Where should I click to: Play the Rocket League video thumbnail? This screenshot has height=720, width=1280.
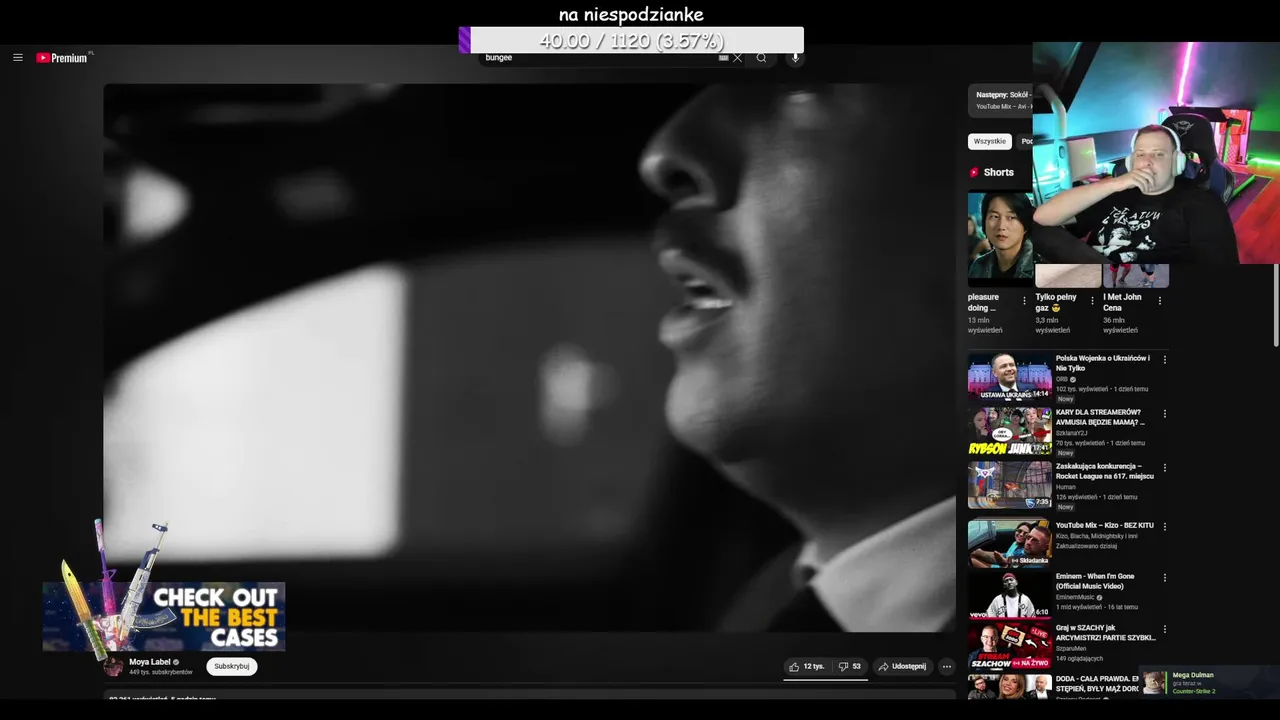pos(1009,485)
